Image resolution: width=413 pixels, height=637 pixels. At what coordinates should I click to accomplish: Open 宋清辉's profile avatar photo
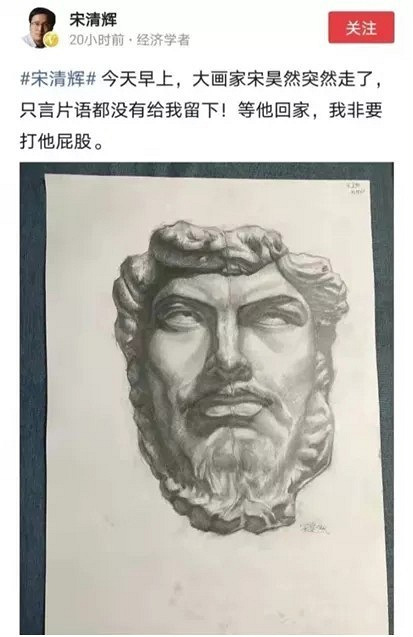pyautogui.click(x=39, y=28)
